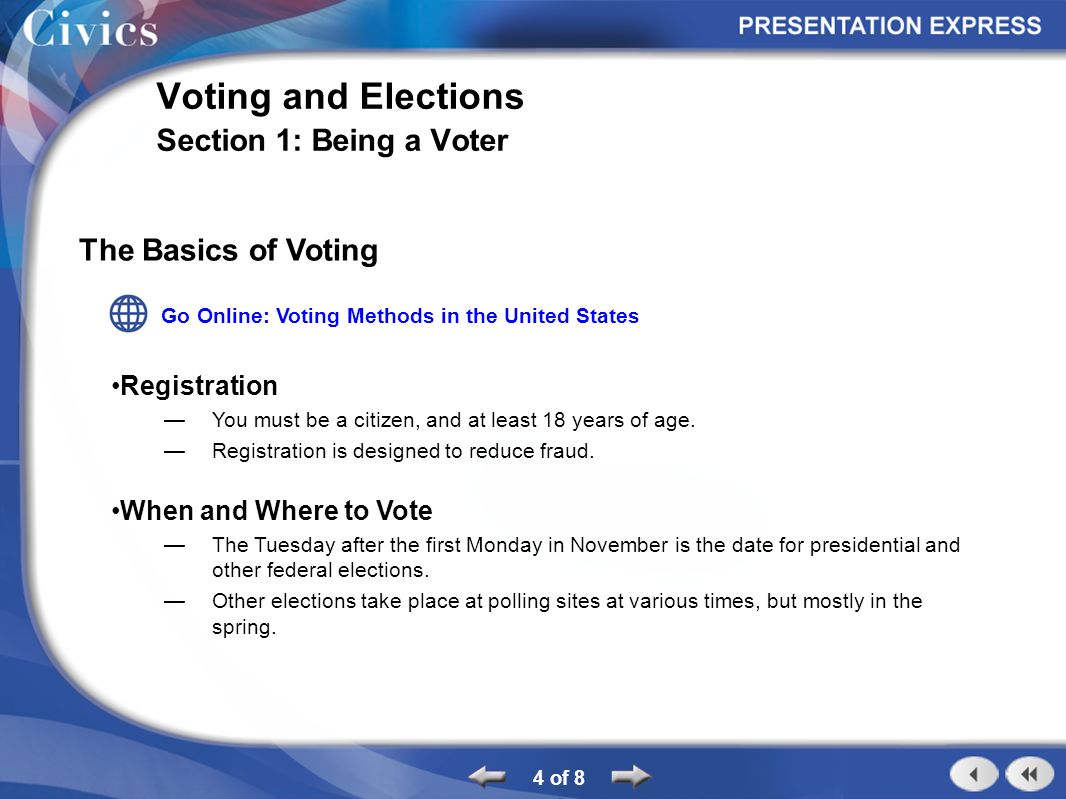Open Go Online: Voting Methods link
1066x799 pixels.
[x=400, y=316]
